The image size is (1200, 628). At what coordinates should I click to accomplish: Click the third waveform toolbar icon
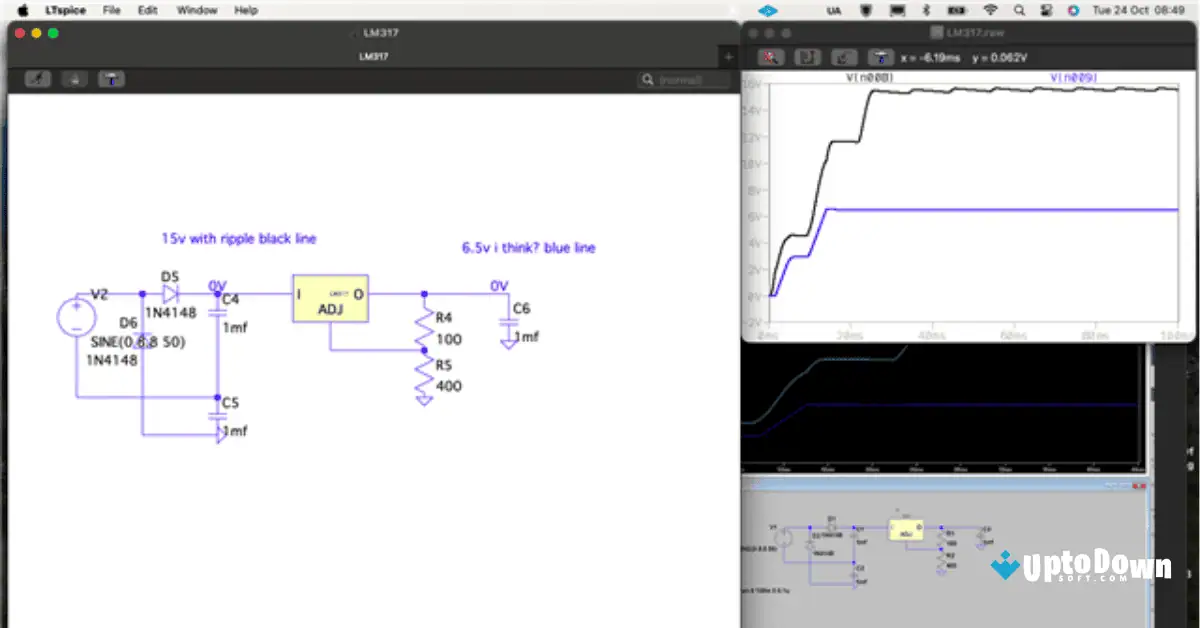coord(844,58)
